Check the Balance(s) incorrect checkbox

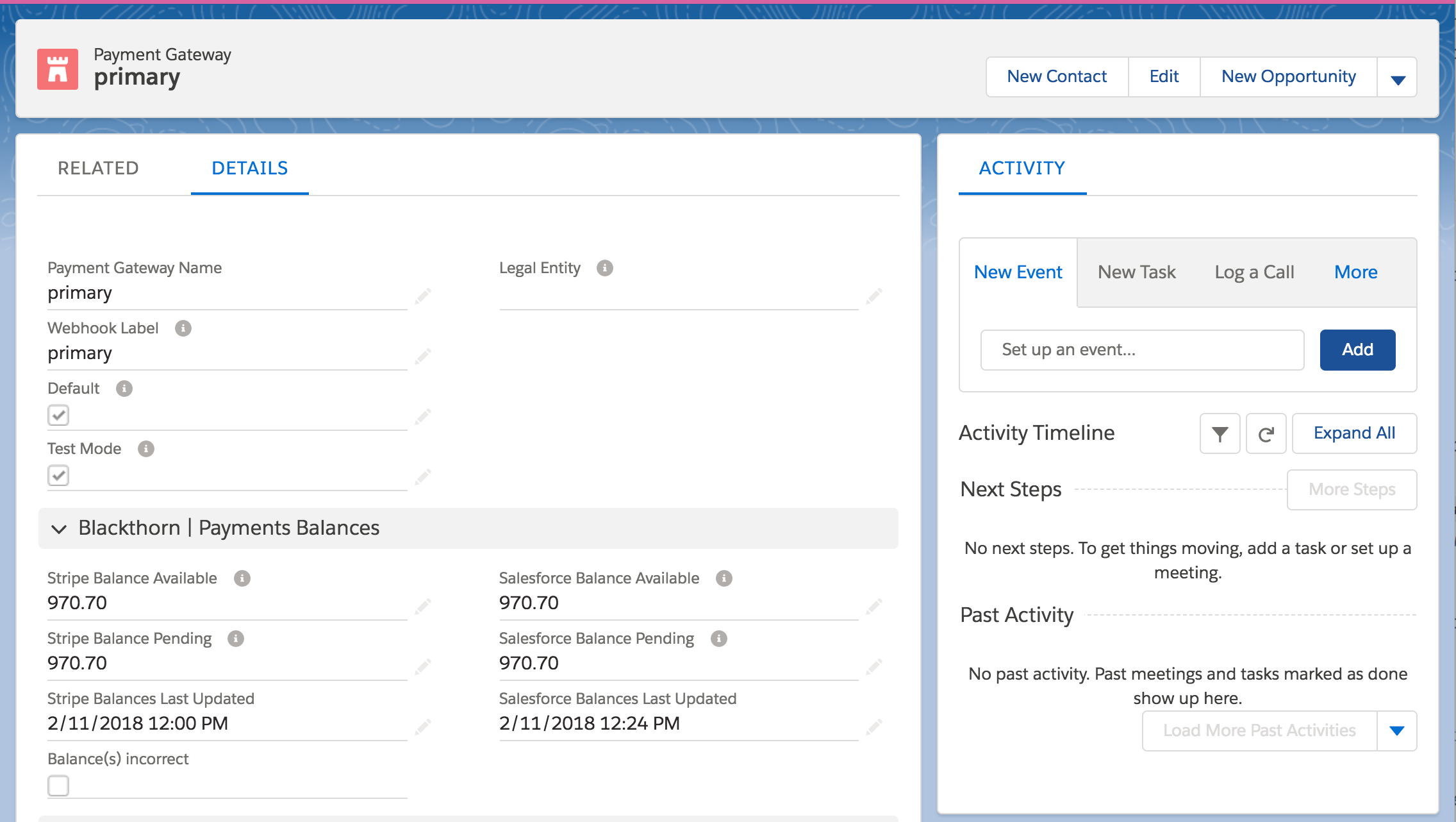click(x=58, y=785)
